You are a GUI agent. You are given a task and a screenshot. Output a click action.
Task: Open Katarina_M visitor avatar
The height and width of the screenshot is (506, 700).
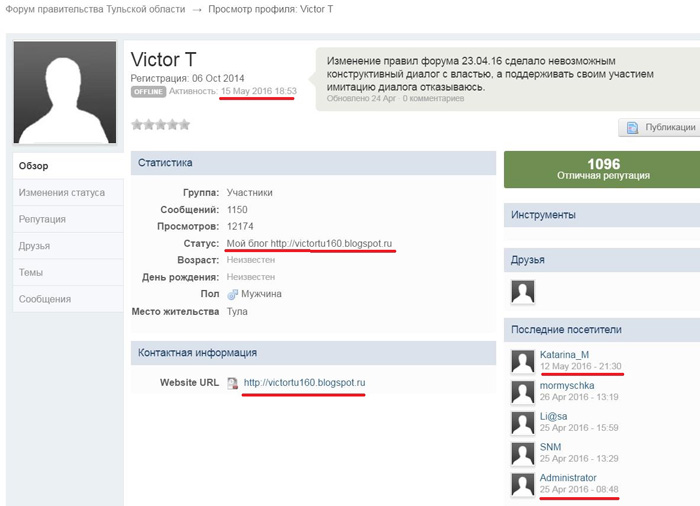[522, 362]
